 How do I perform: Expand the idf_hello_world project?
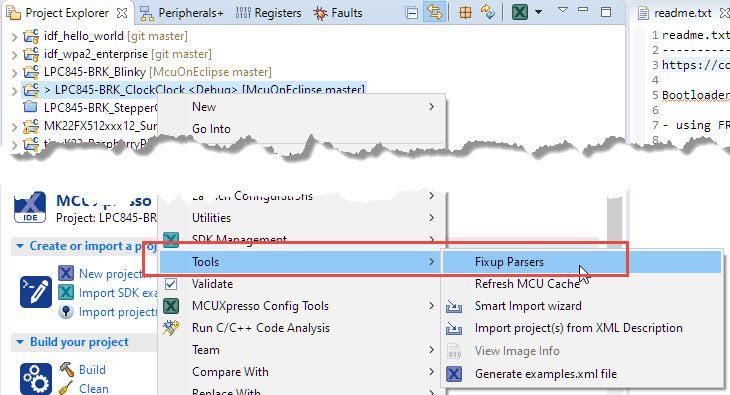[x=14, y=36]
